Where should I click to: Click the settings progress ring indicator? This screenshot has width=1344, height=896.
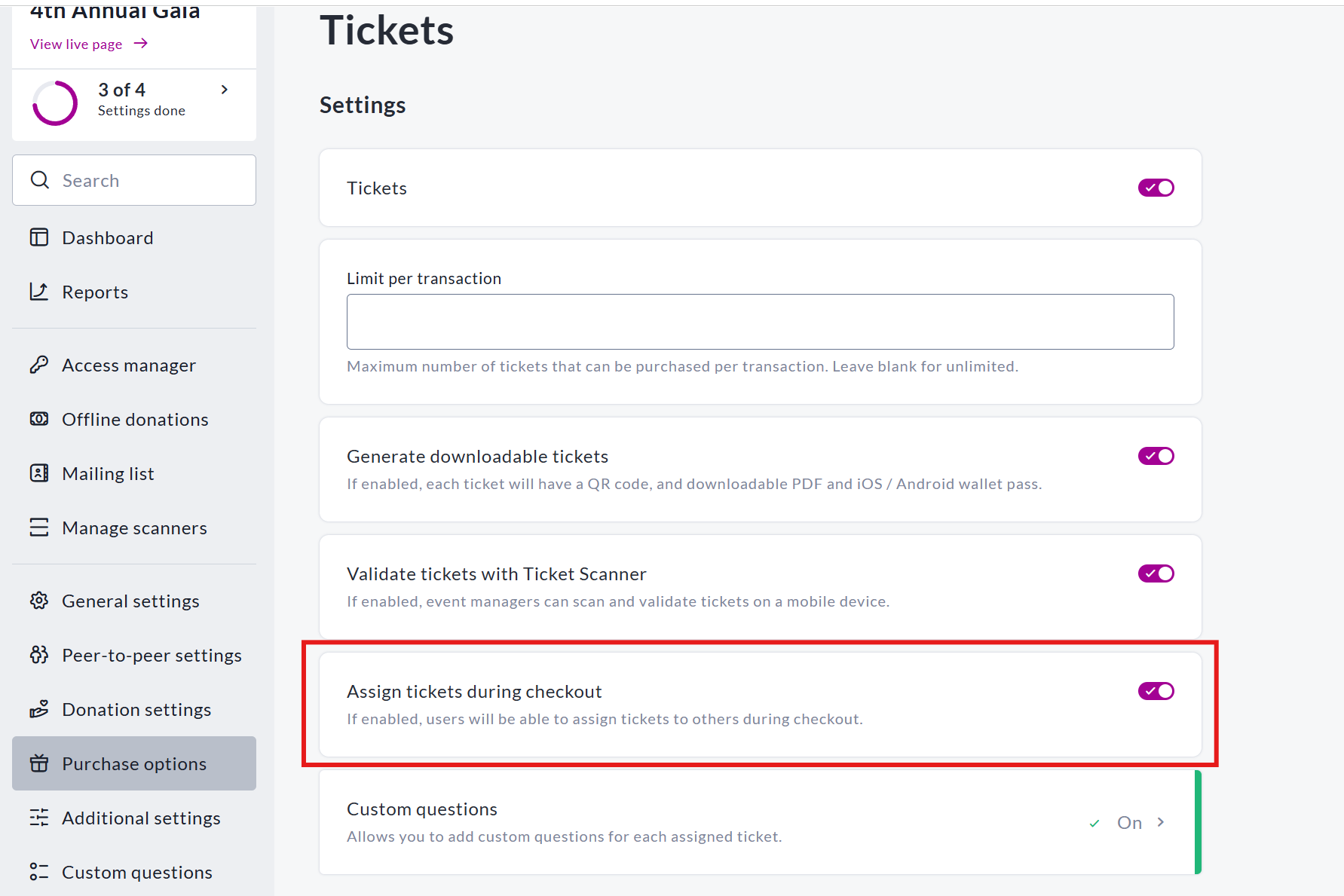[55, 102]
